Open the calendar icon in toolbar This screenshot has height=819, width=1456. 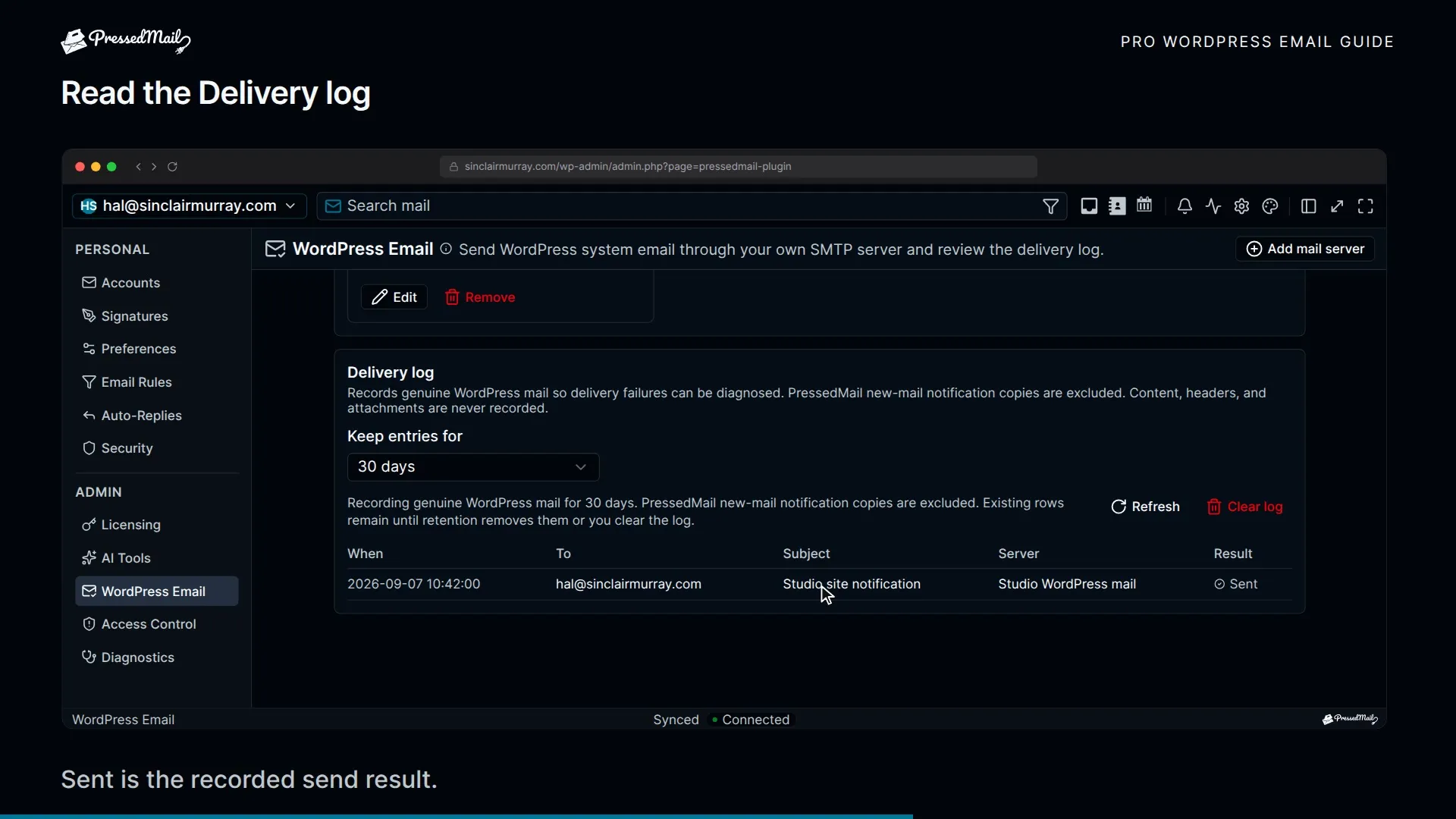[x=1144, y=206]
